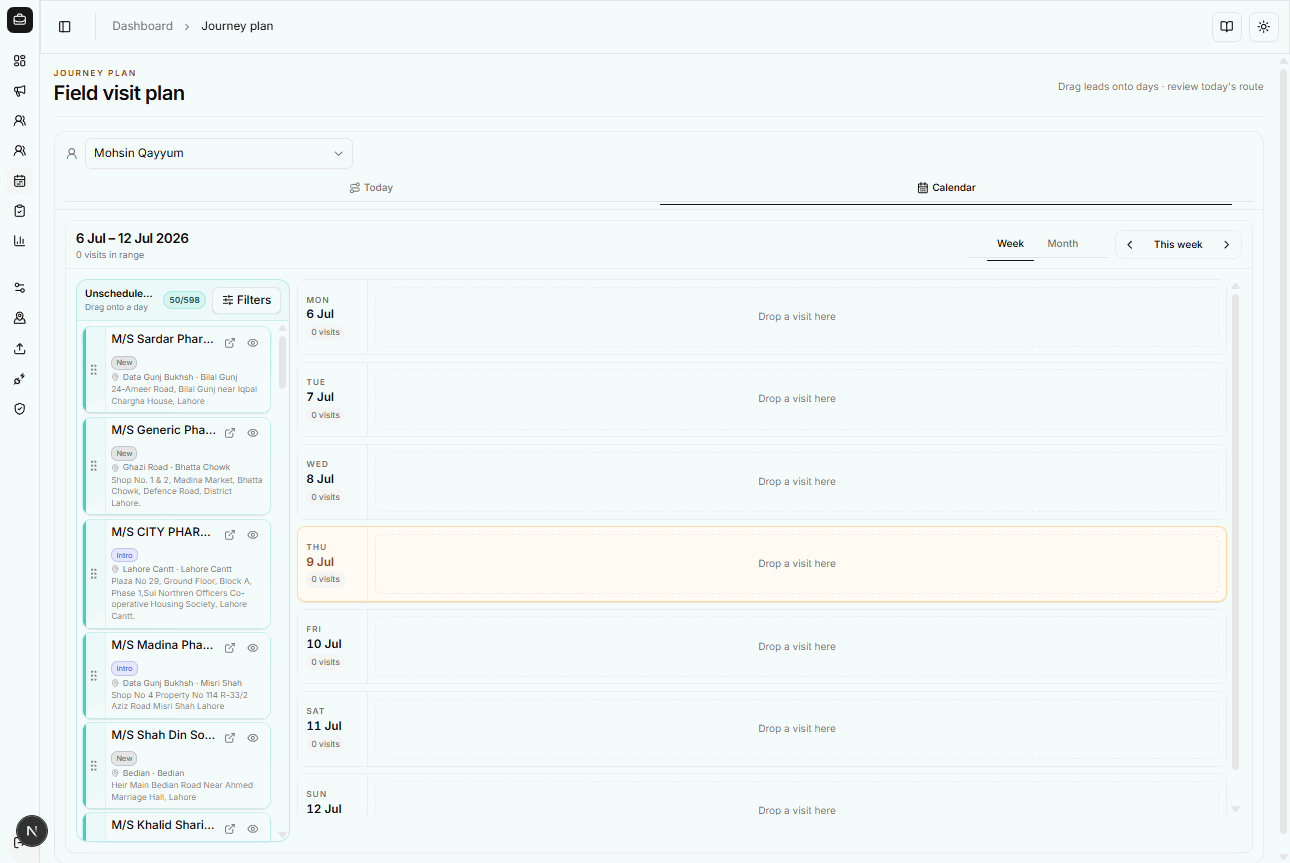This screenshot has width=1290, height=863.
Task: Toggle the eye icon for M/S Khalid Sharif
Action: 253,829
